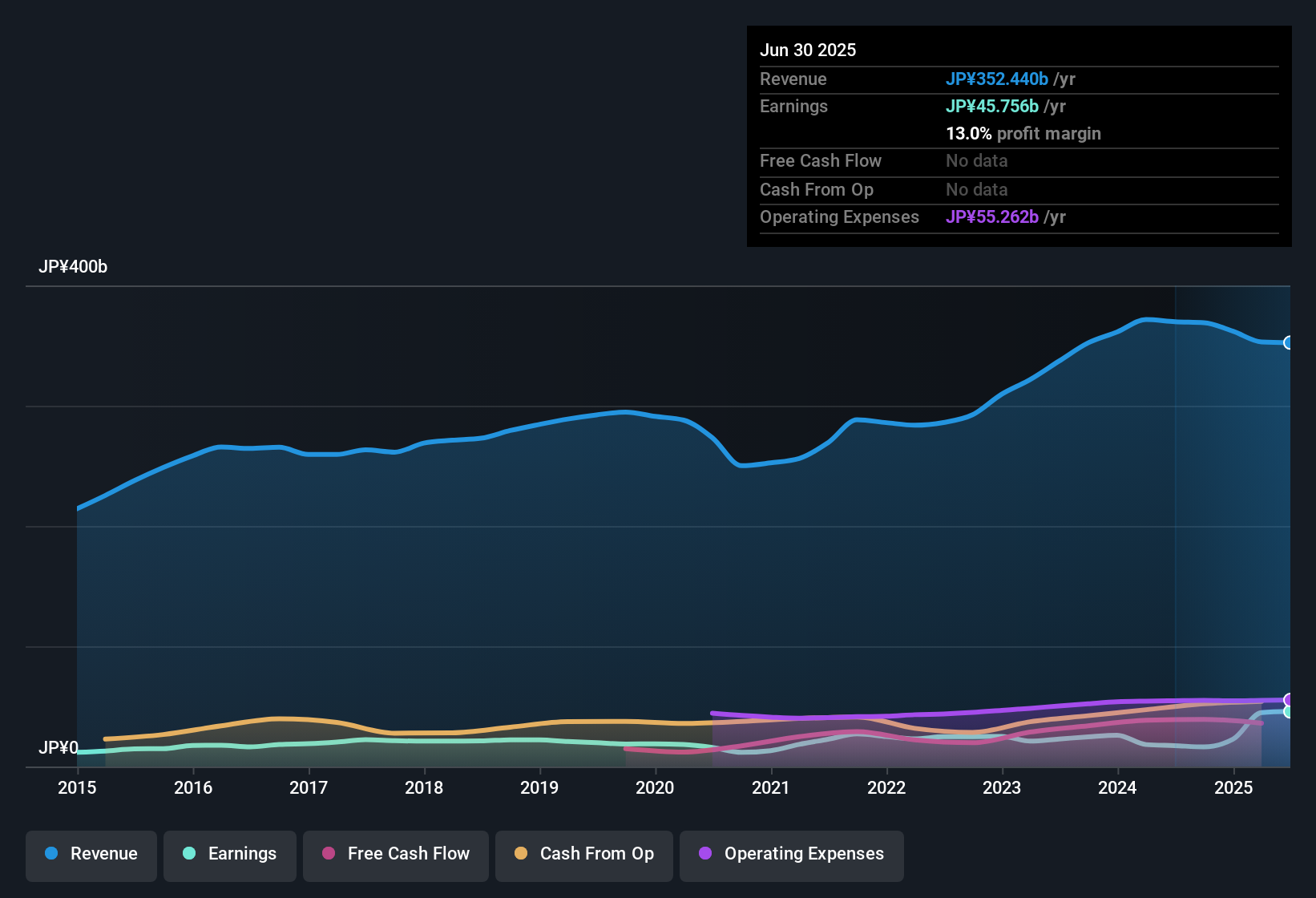Image resolution: width=1316 pixels, height=898 pixels.
Task: Click the pink Free Cash Flow legend dot
Action: click(328, 854)
